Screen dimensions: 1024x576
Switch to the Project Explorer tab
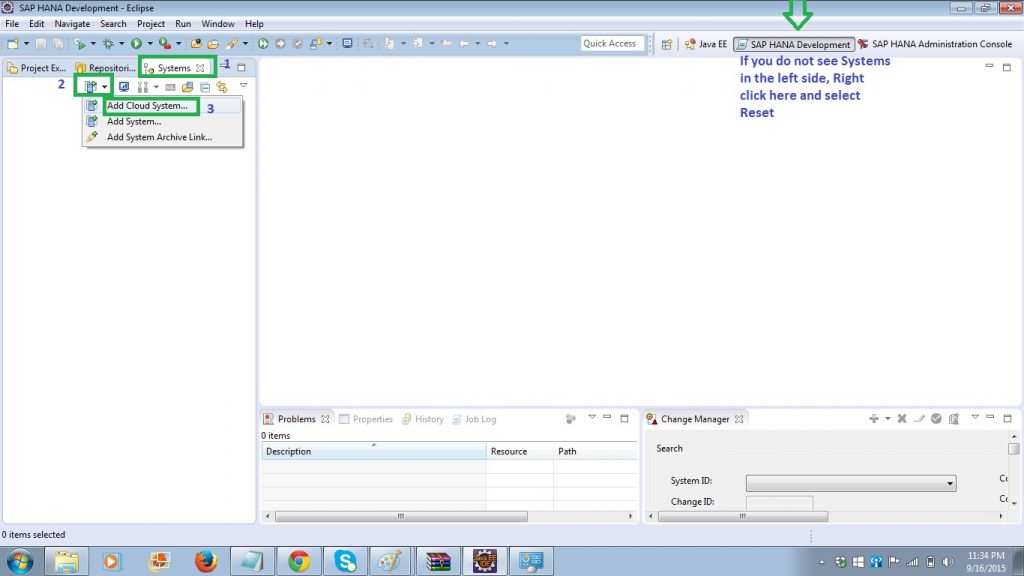(37, 68)
